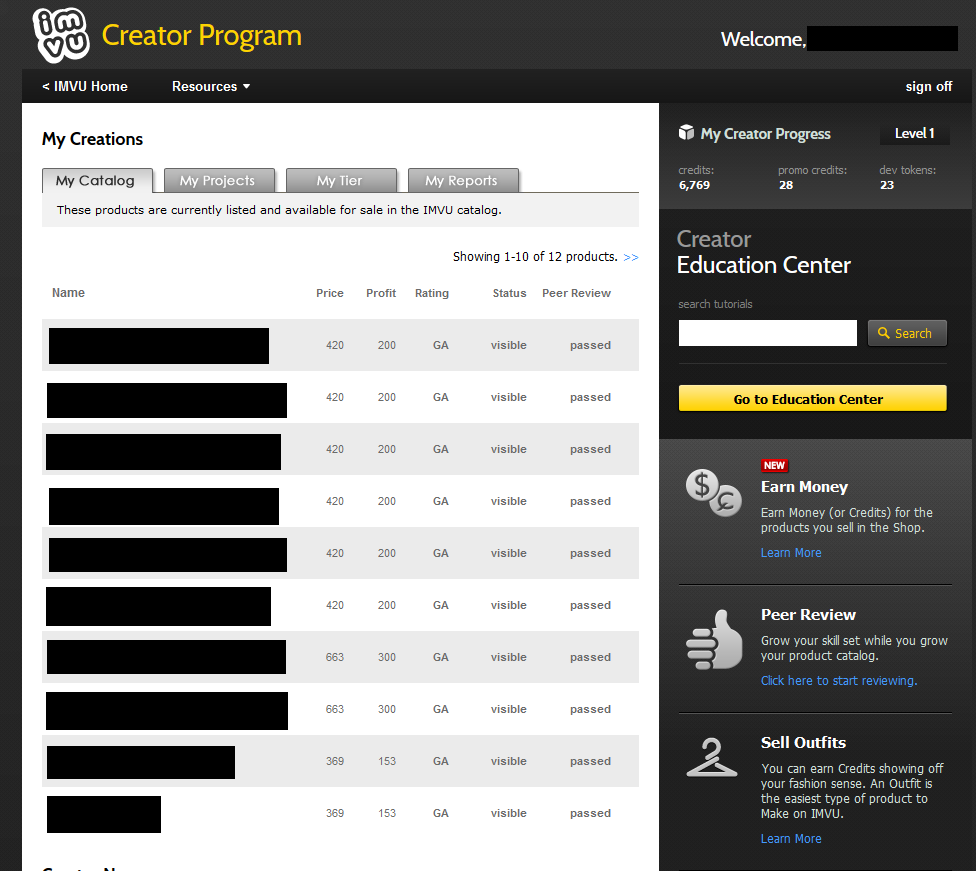Screen dimensions: 976x871
Task: Open the My Tier tab
Action: pyautogui.click(x=341, y=181)
